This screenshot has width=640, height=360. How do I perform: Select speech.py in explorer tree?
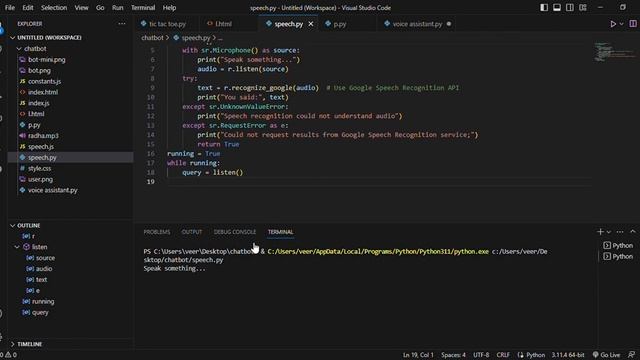pyautogui.click(x=42, y=158)
